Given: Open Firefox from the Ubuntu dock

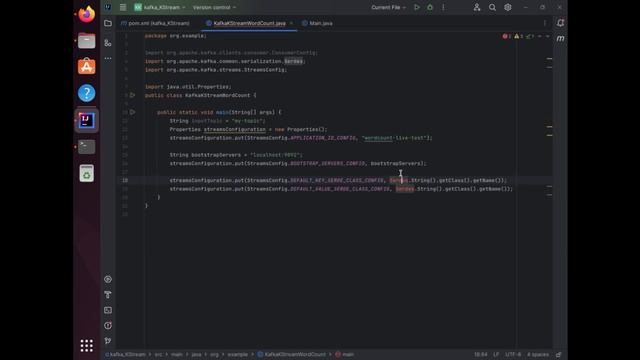Looking at the screenshot, I should coord(87,14).
